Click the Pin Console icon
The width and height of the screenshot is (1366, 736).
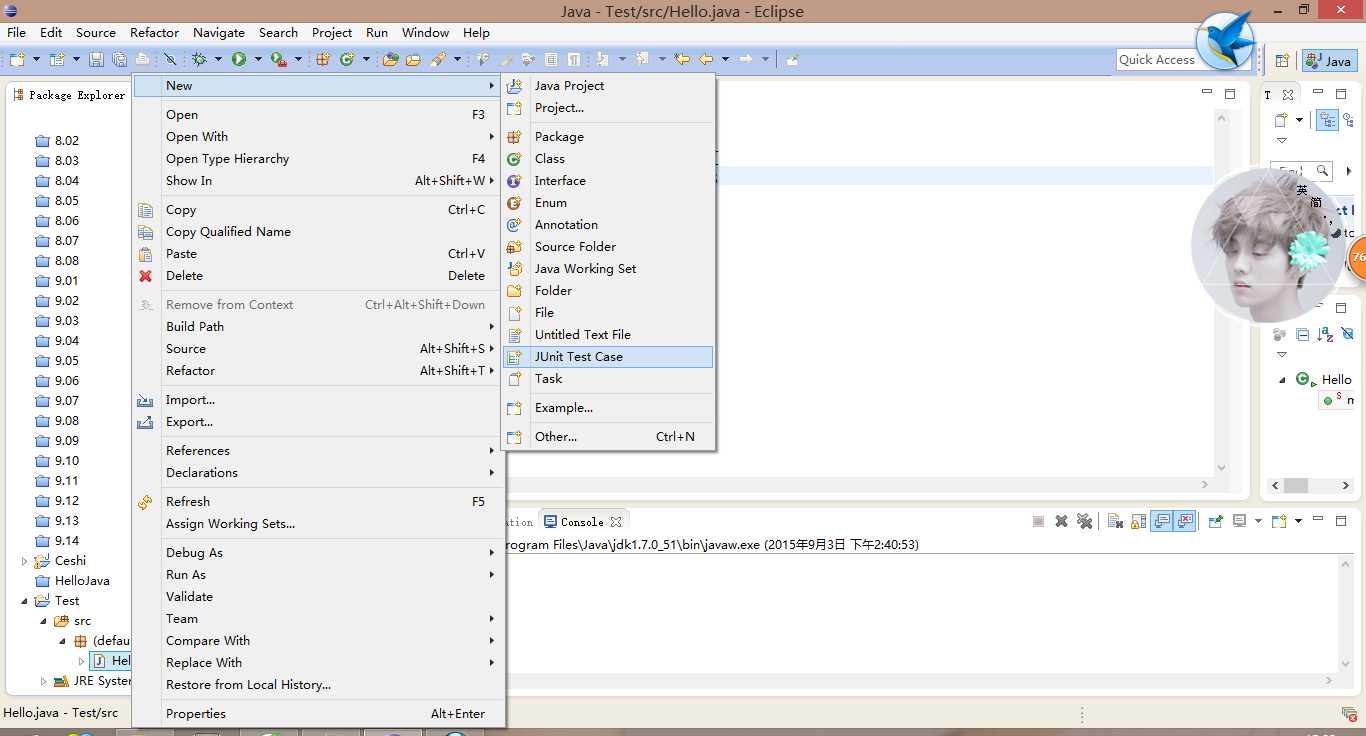[1215, 521]
